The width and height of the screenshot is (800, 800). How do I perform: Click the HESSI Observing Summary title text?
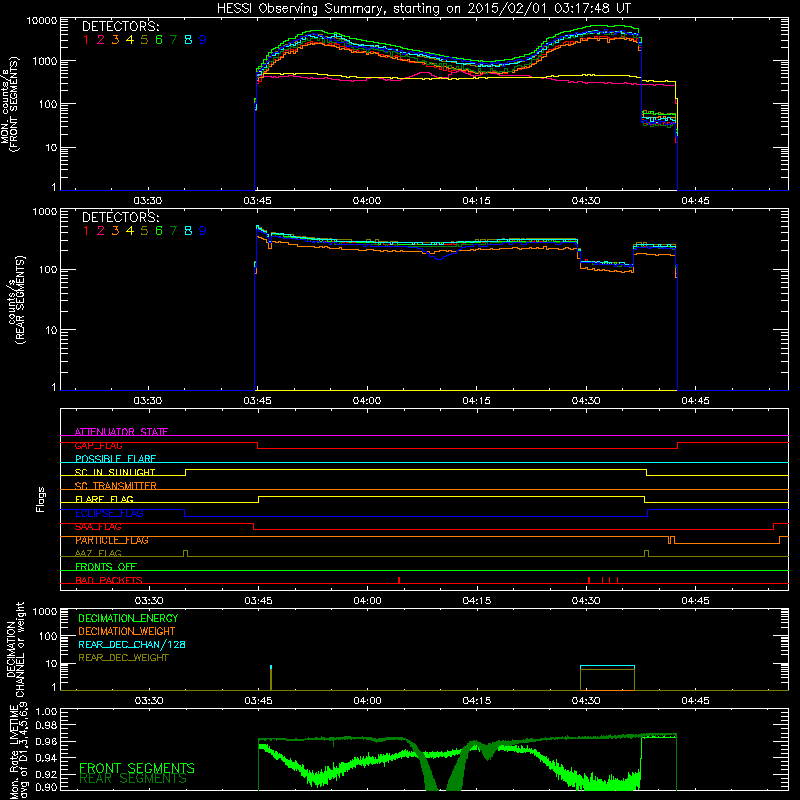423,9
